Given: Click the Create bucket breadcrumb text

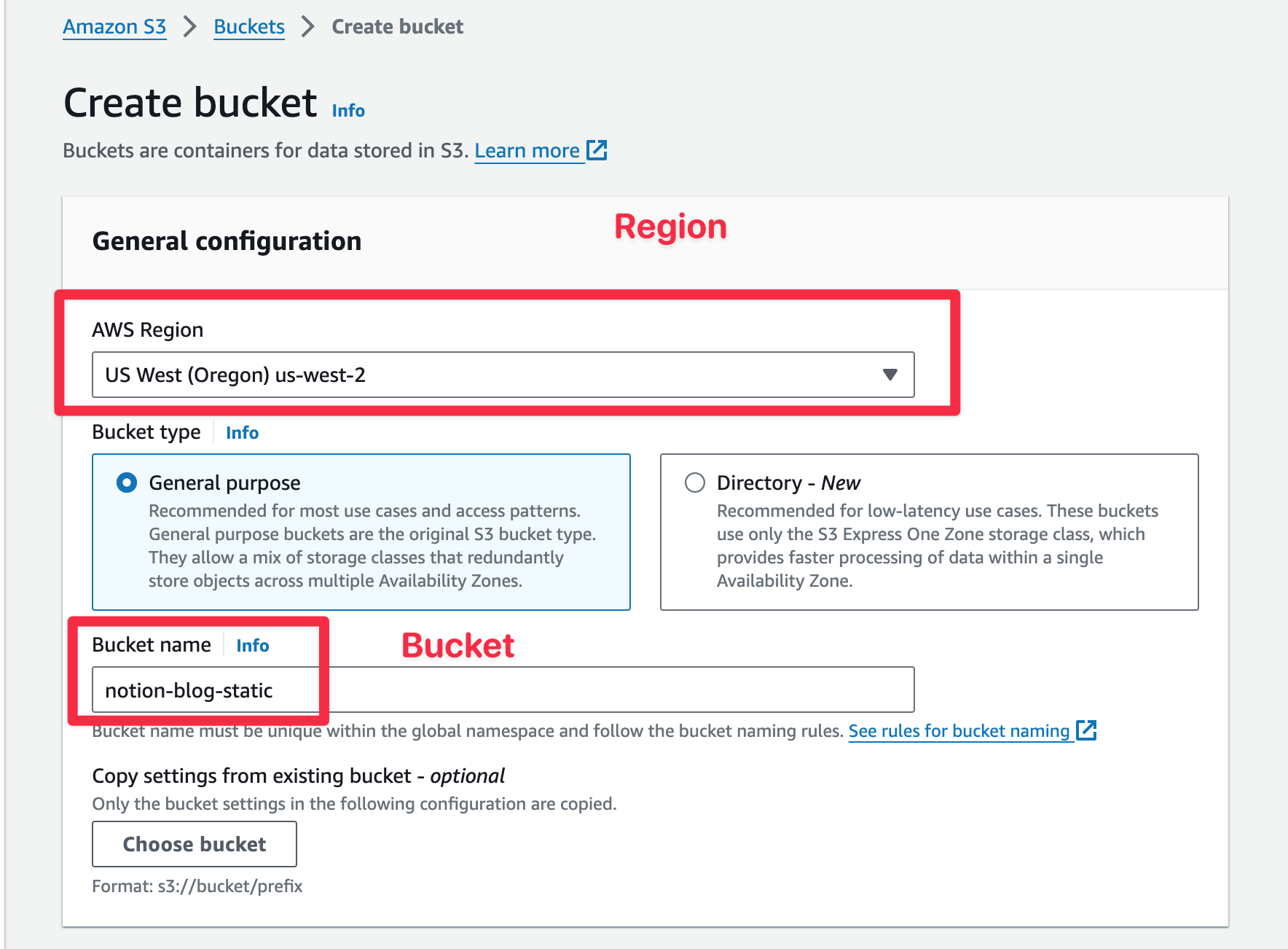Looking at the screenshot, I should click(x=398, y=27).
